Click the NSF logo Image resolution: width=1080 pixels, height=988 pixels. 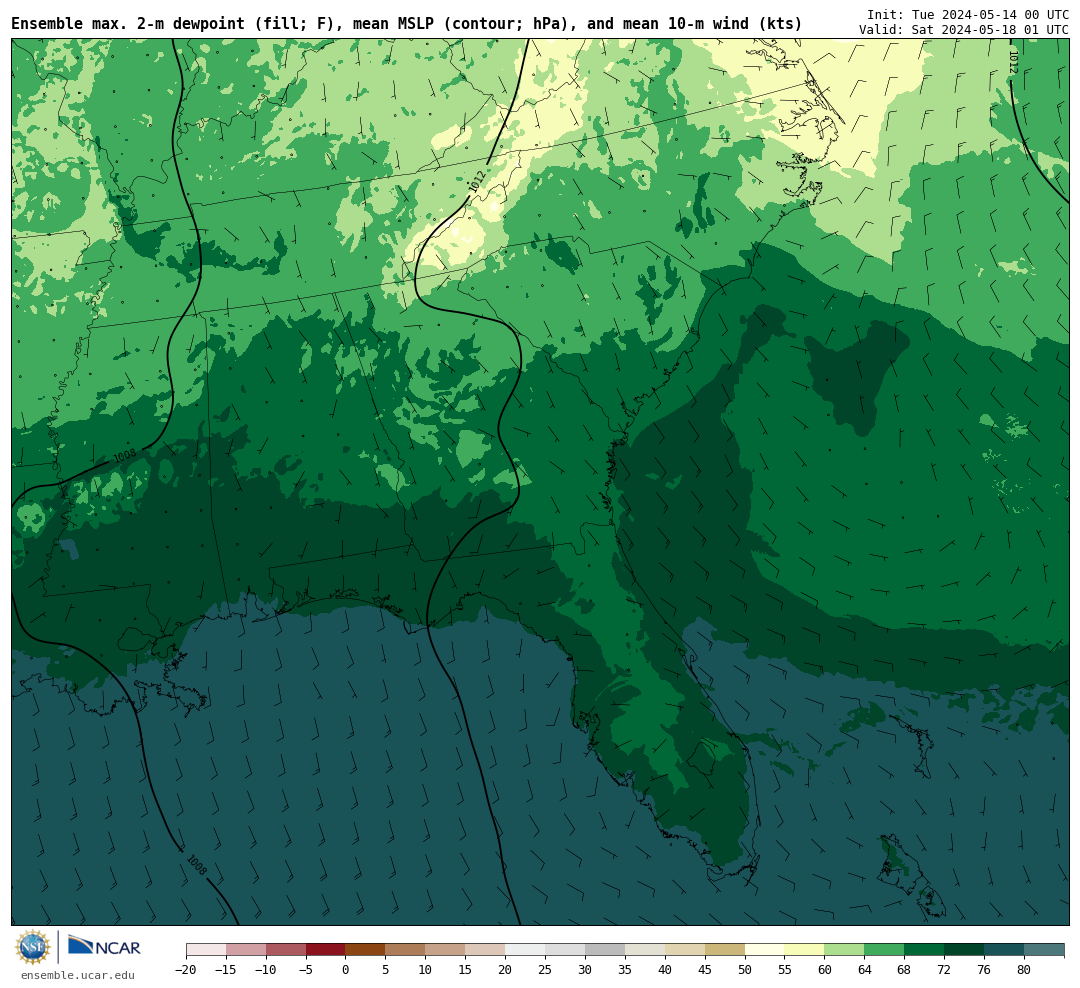pyautogui.click(x=32, y=948)
